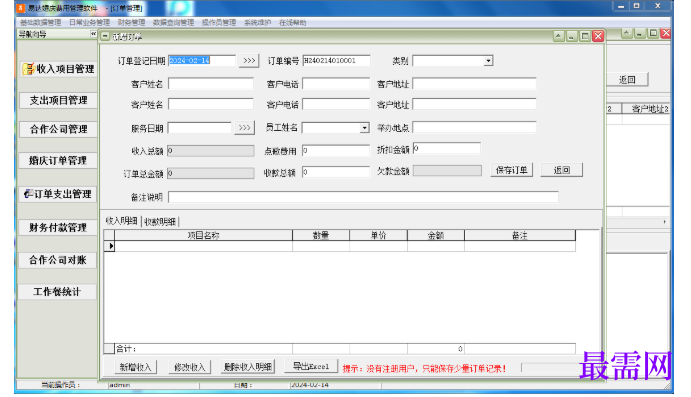
Task: Open the 基础数据管理 menu
Action: (x=41, y=22)
